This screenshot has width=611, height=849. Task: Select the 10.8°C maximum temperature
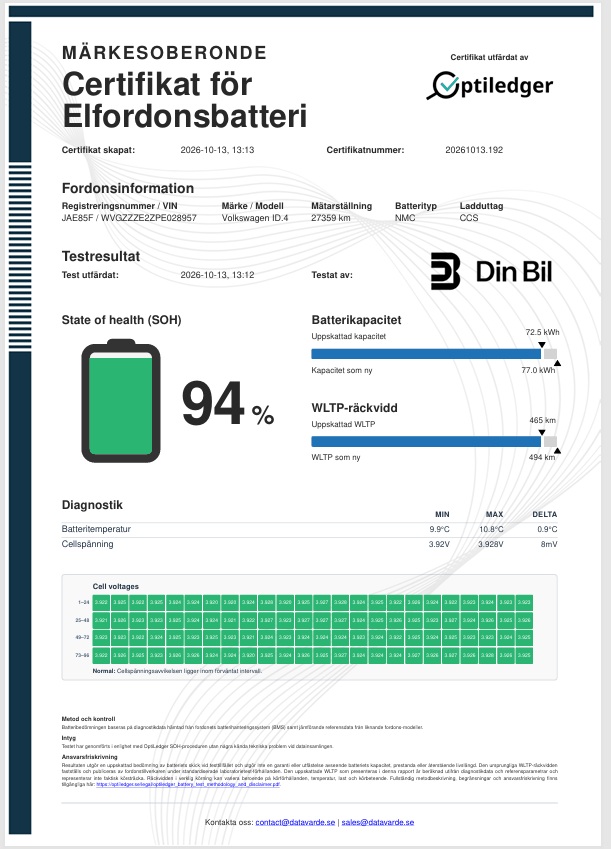[491, 530]
